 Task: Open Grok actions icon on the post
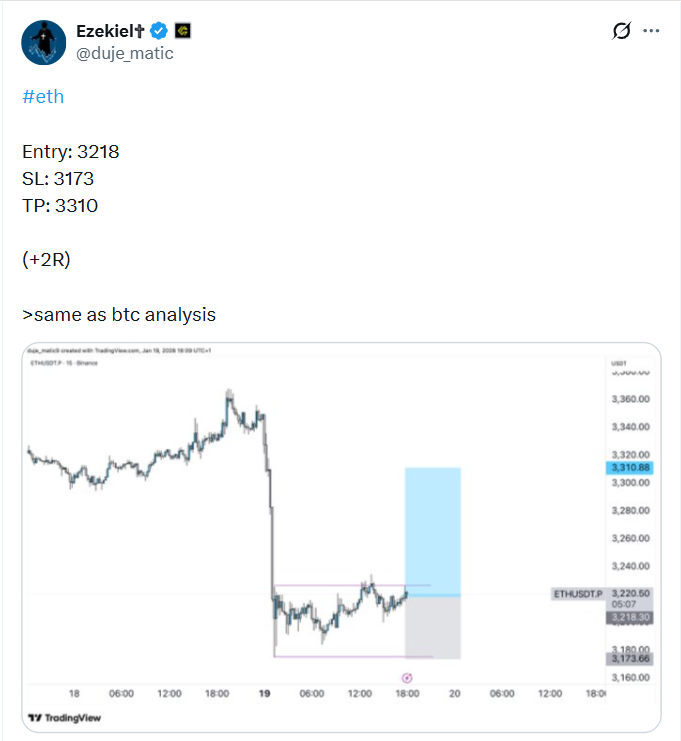[621, 31]
